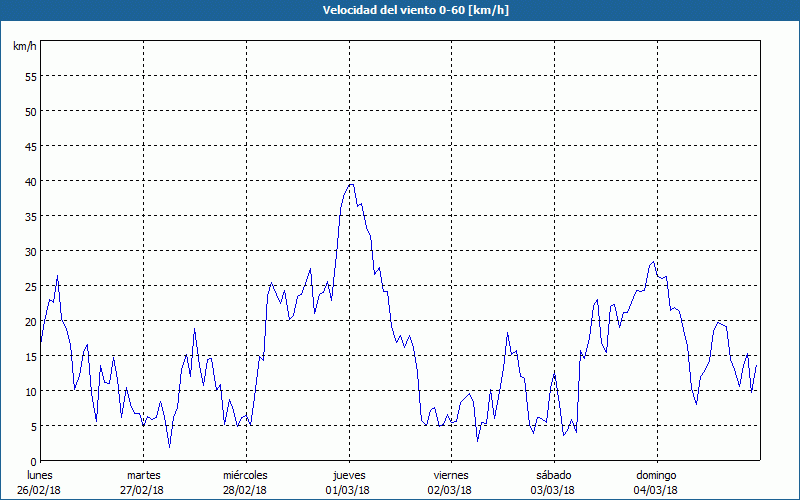This screenshot has width=800, height=500.
Task: Click the wind peak just before domingo gridline
Action: (x=653, y=263)
